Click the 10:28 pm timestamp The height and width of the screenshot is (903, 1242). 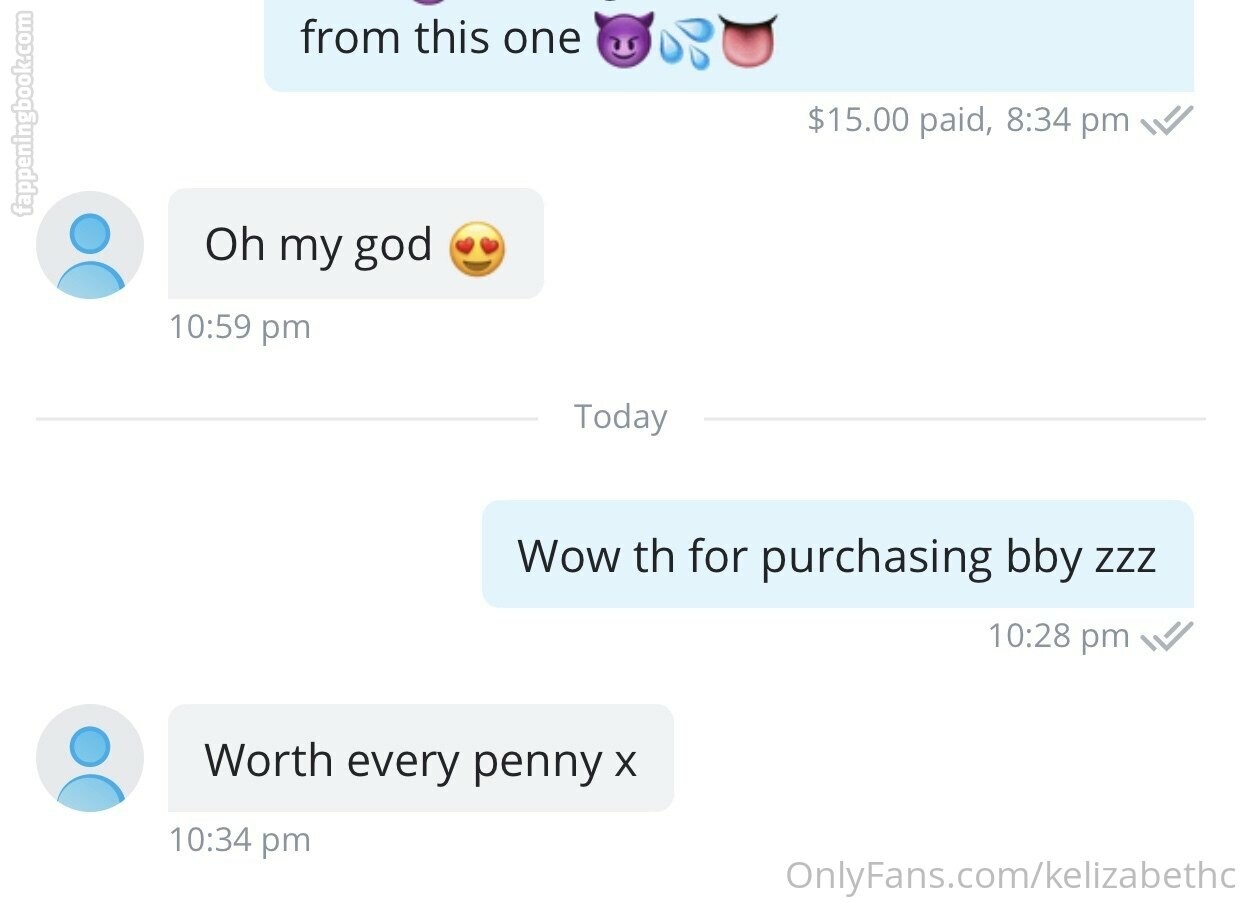pos(1059,635)
